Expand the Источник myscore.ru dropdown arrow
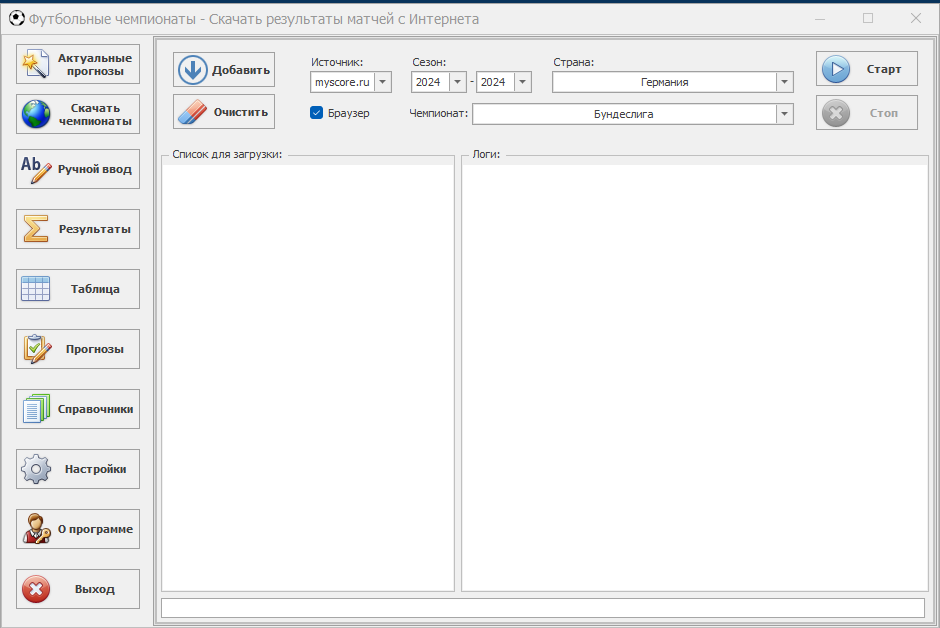The height and width of the screenshot is (628, 940). coord(382,82)
